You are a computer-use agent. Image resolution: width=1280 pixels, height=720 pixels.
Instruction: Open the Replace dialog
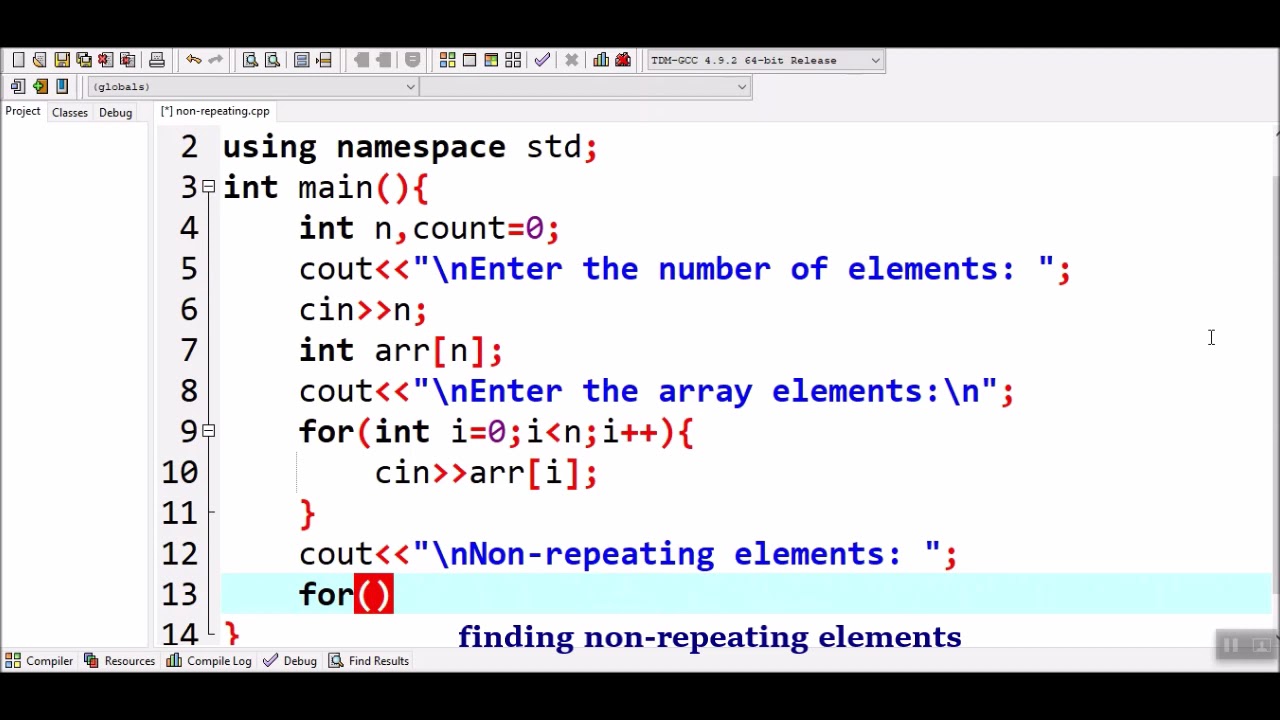click(272, 60)
